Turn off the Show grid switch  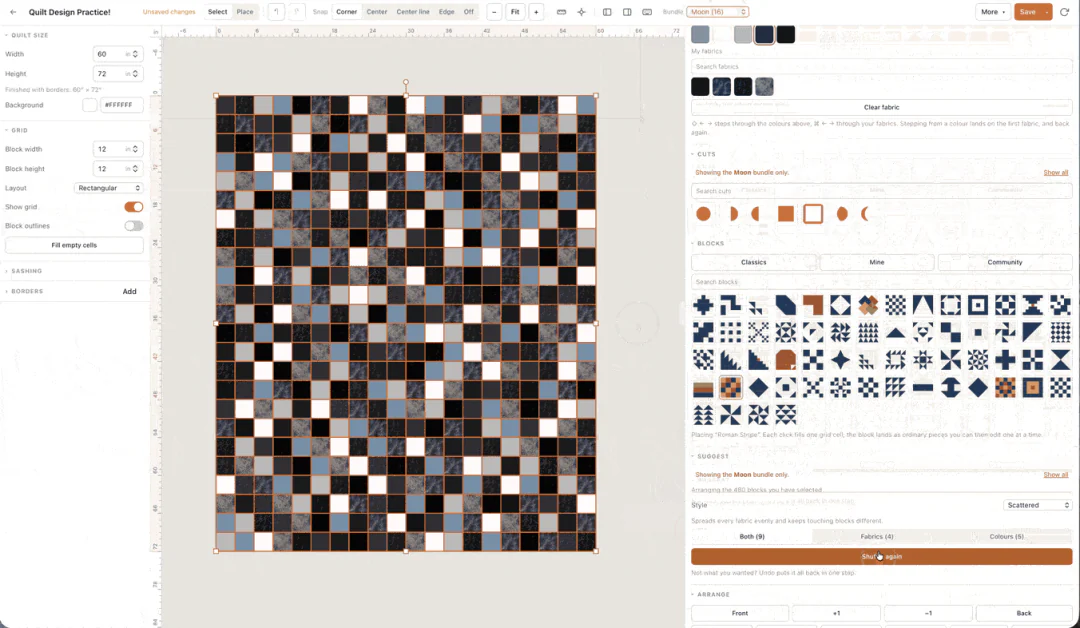[134, 207]
